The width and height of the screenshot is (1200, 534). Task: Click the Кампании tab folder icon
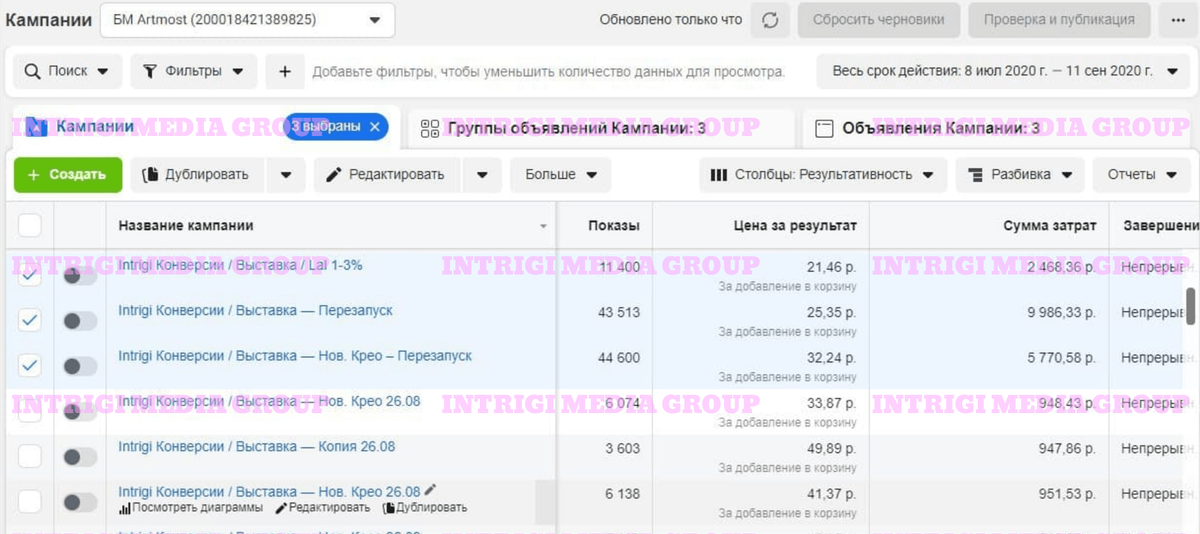(x=35, y=126)
